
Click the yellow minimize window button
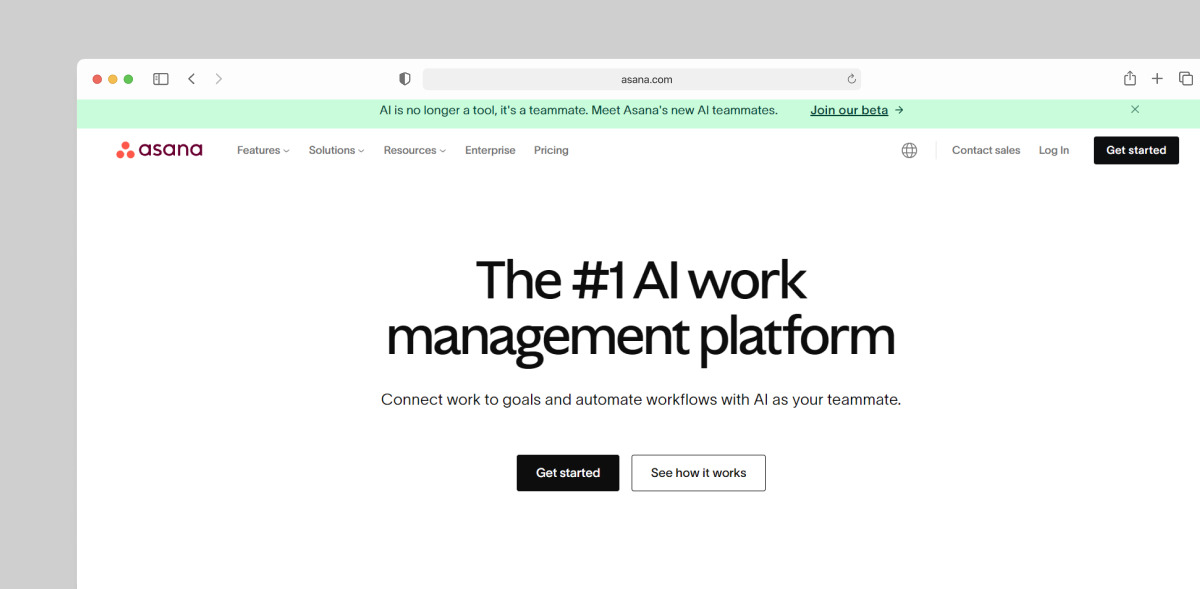click(113, 79)
